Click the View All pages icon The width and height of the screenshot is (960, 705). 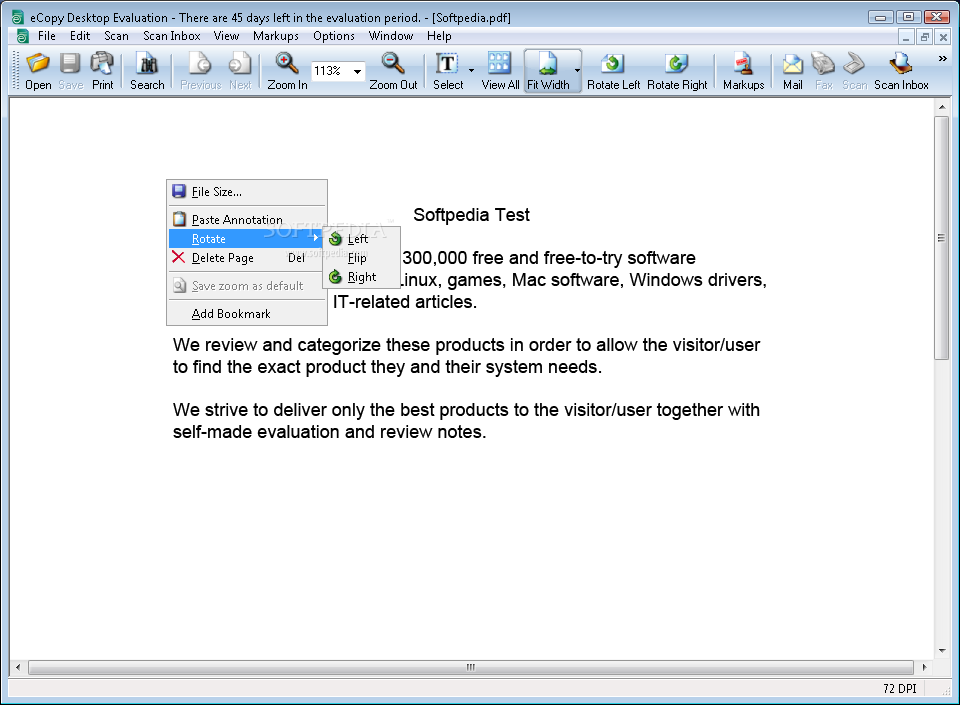tap(500, 71)
